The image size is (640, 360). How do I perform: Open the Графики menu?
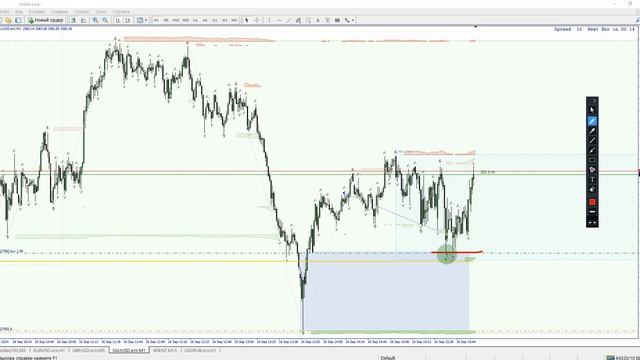(x=59, y=12)
